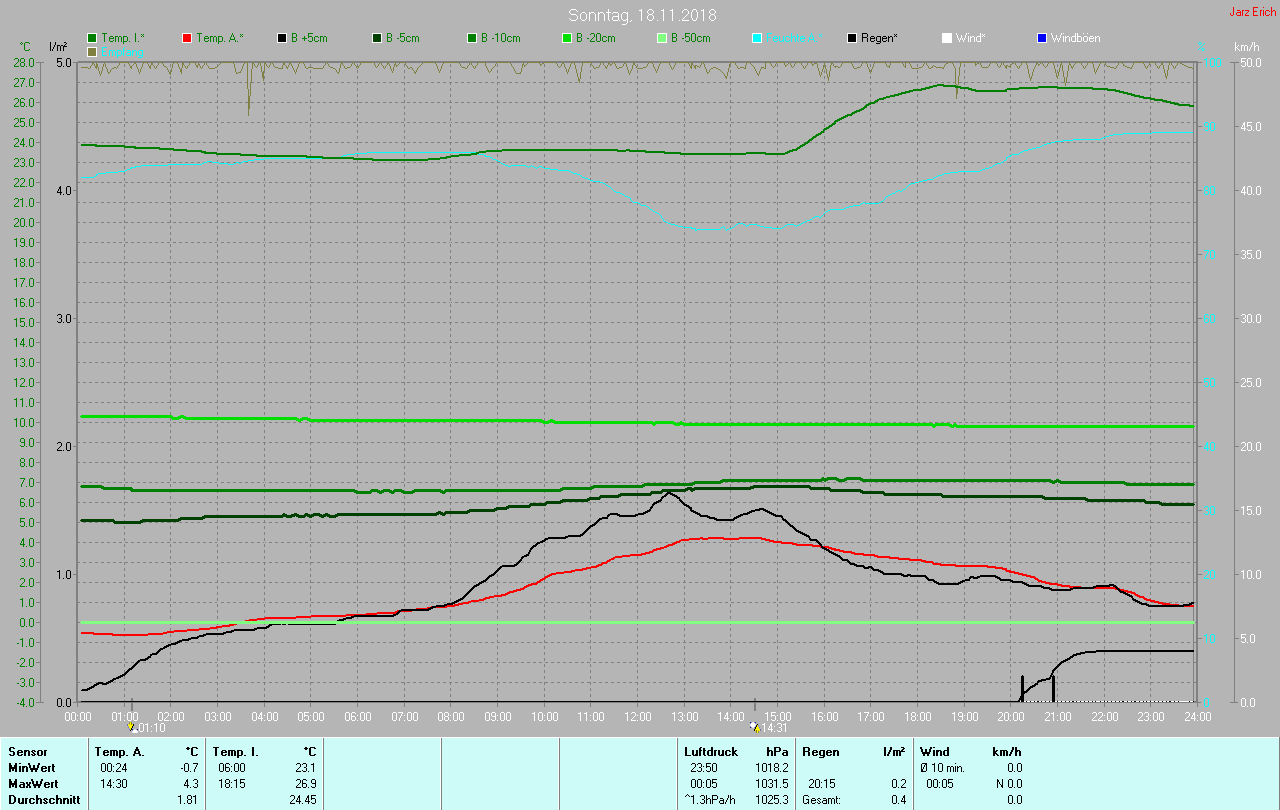Screen dimensions: 1280x810
Task: Click the title 'Sonntag, 18.11.2018'
Action: coord(642,15)
